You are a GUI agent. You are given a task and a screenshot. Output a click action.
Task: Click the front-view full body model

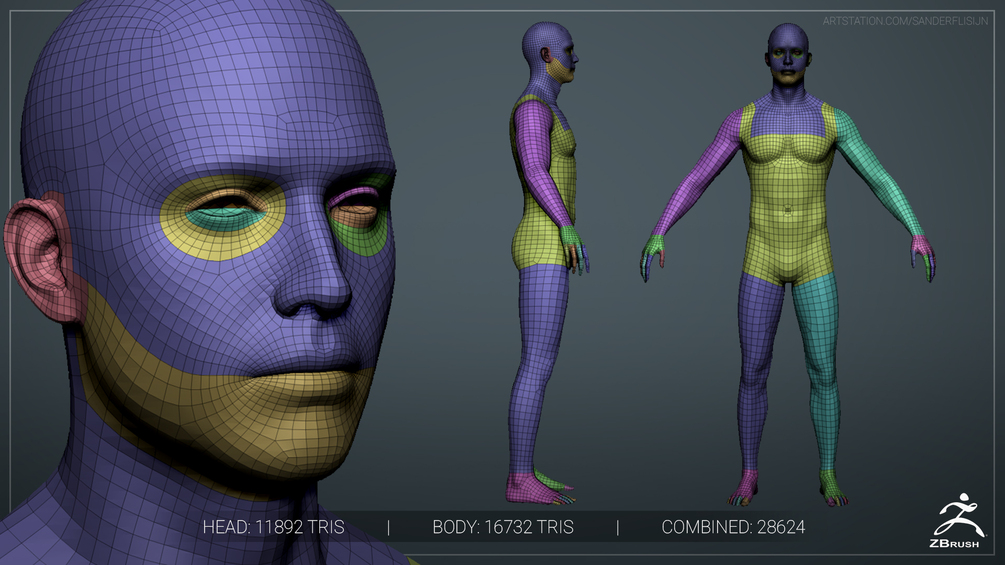pyautogui.click(x=788, y=264)
